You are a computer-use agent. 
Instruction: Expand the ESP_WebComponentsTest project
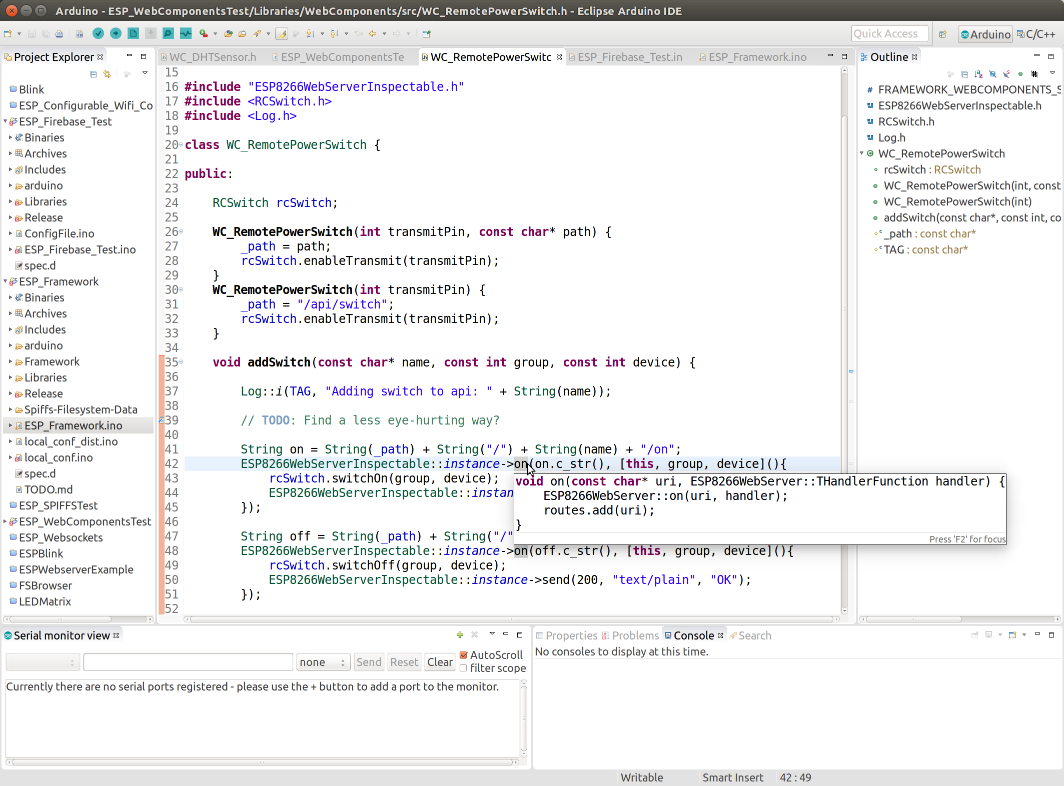(5, 521)
